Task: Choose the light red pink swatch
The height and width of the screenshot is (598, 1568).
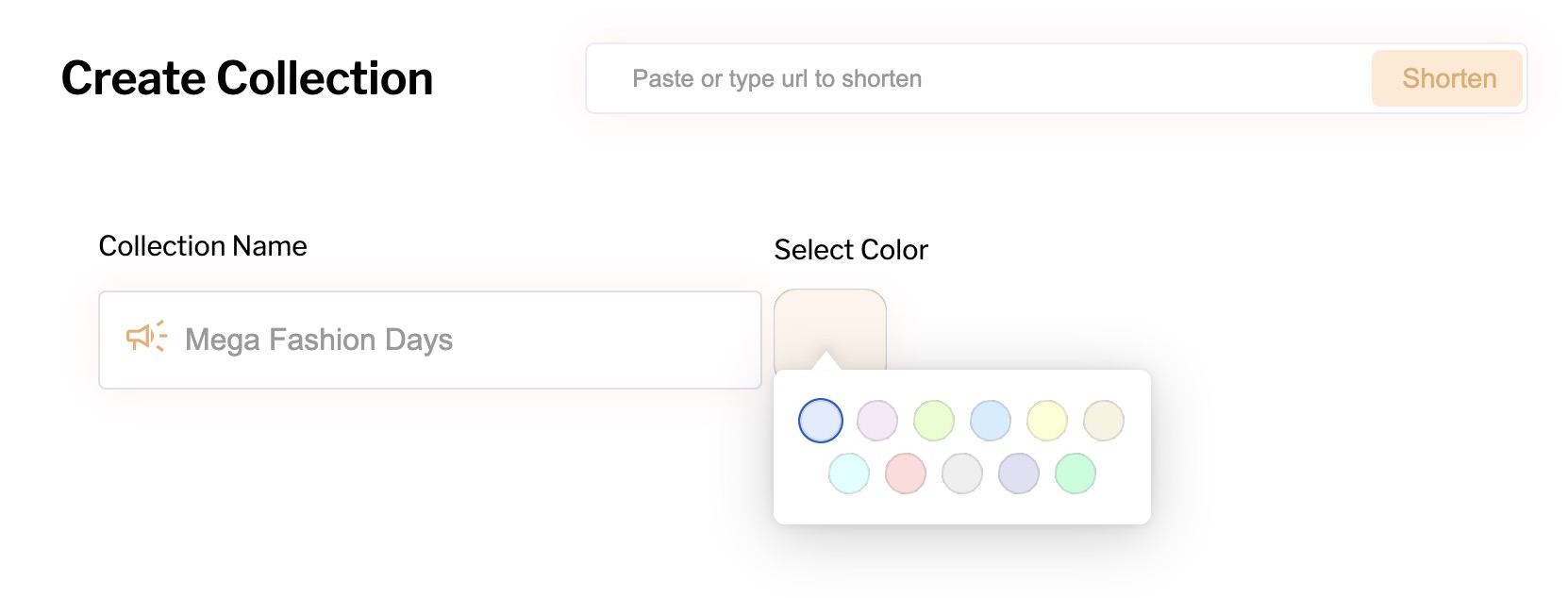Action: tap(906, 473)
